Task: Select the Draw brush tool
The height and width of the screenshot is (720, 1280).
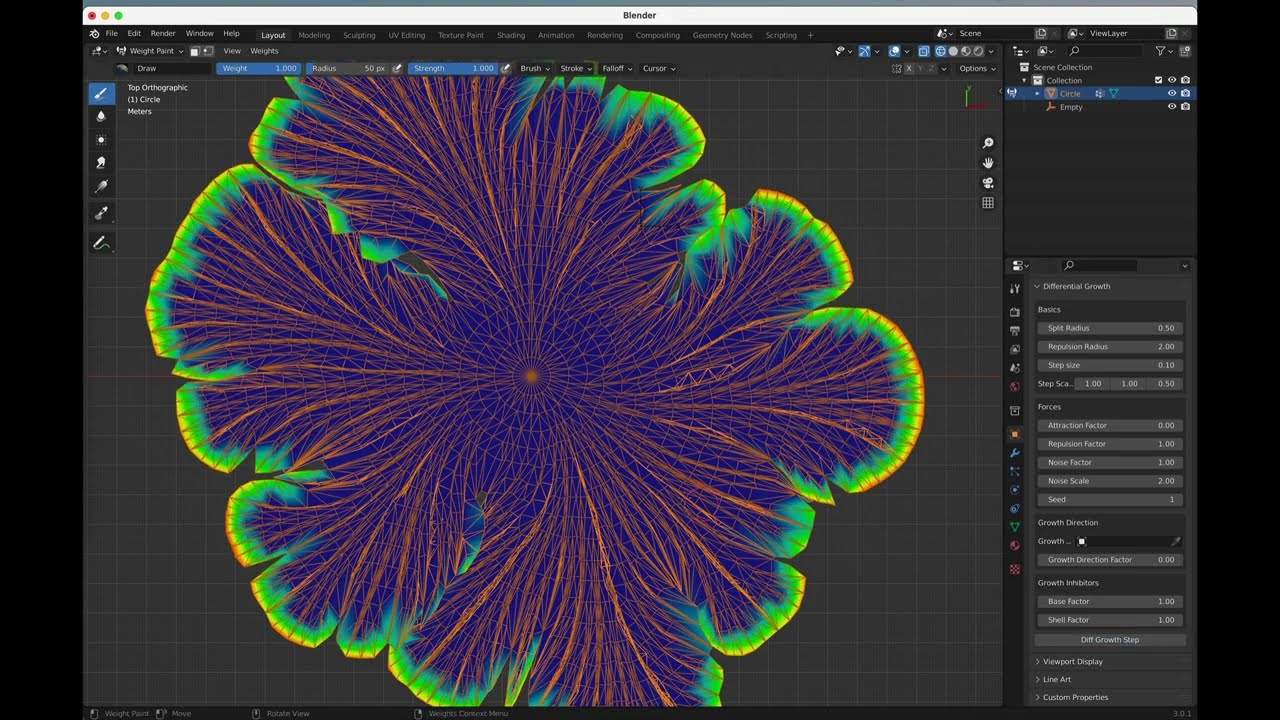Action: [101, 94]
